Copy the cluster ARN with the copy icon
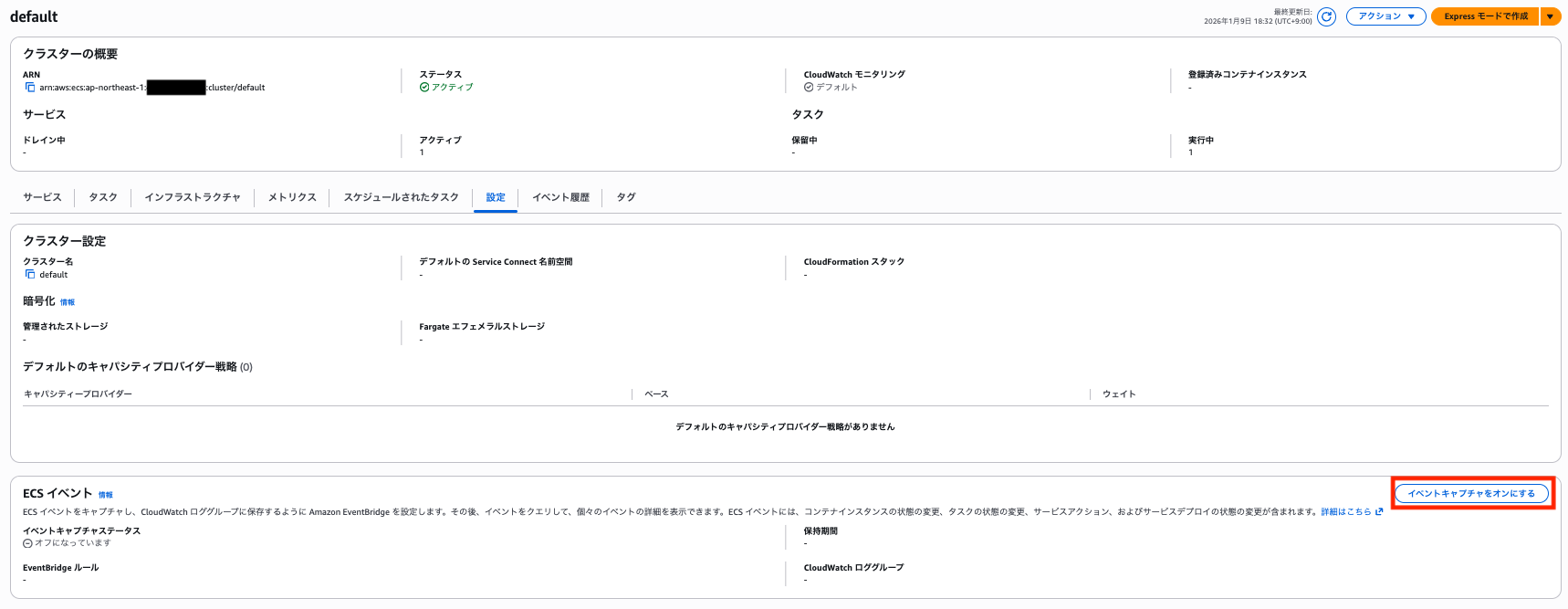This screenshot has width=1568, height=609. pyautogui.click(x=30, y=88)
